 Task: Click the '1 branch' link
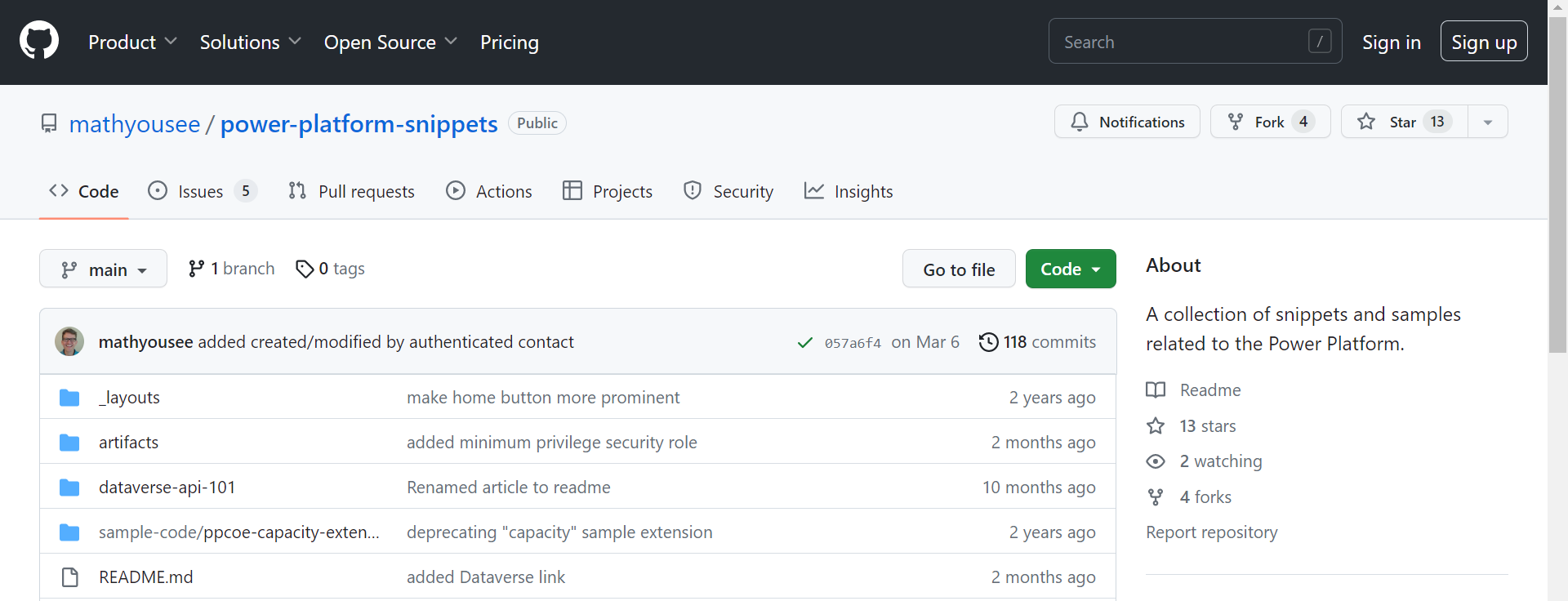232,269
